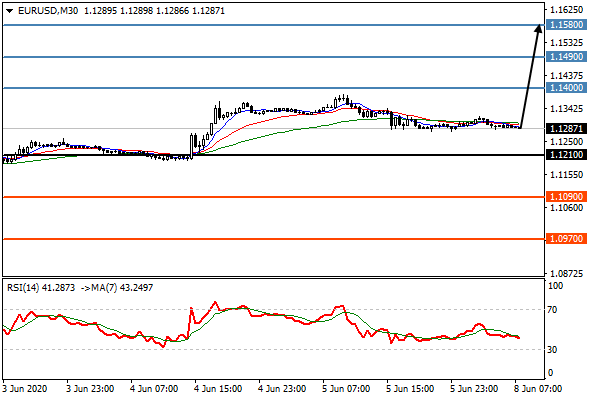Select the black 1.12100 level label

566,155
